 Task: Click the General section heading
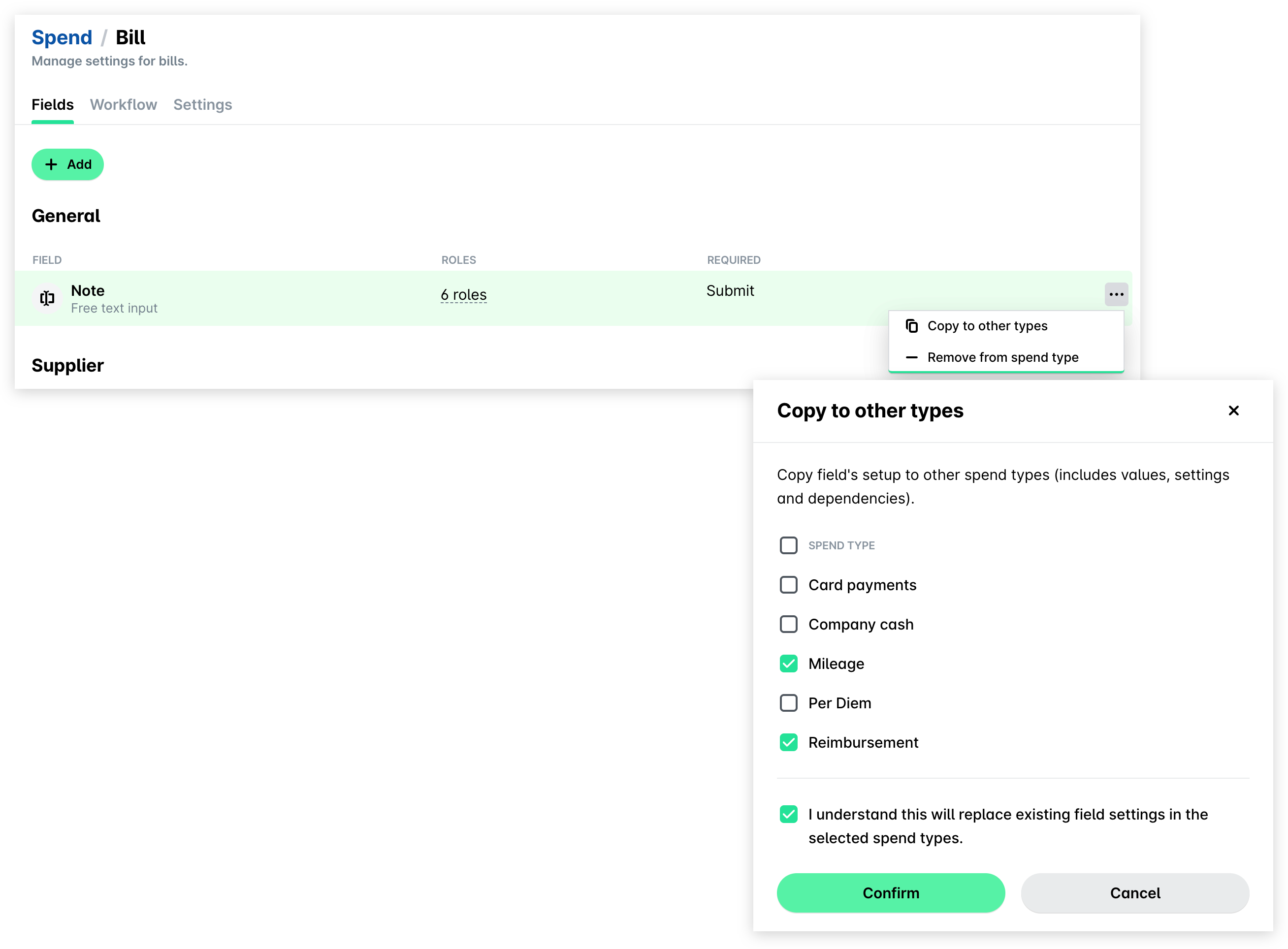coord(65,216)
